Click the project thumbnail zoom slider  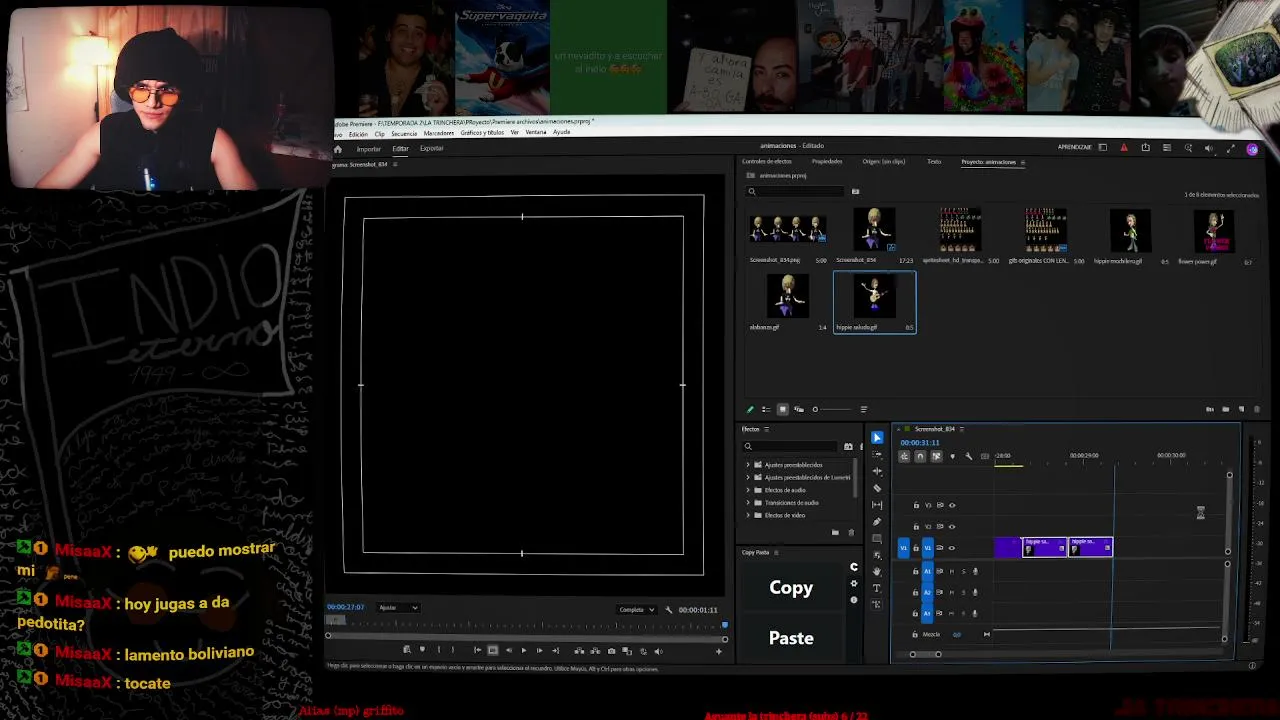coord(832,409)
